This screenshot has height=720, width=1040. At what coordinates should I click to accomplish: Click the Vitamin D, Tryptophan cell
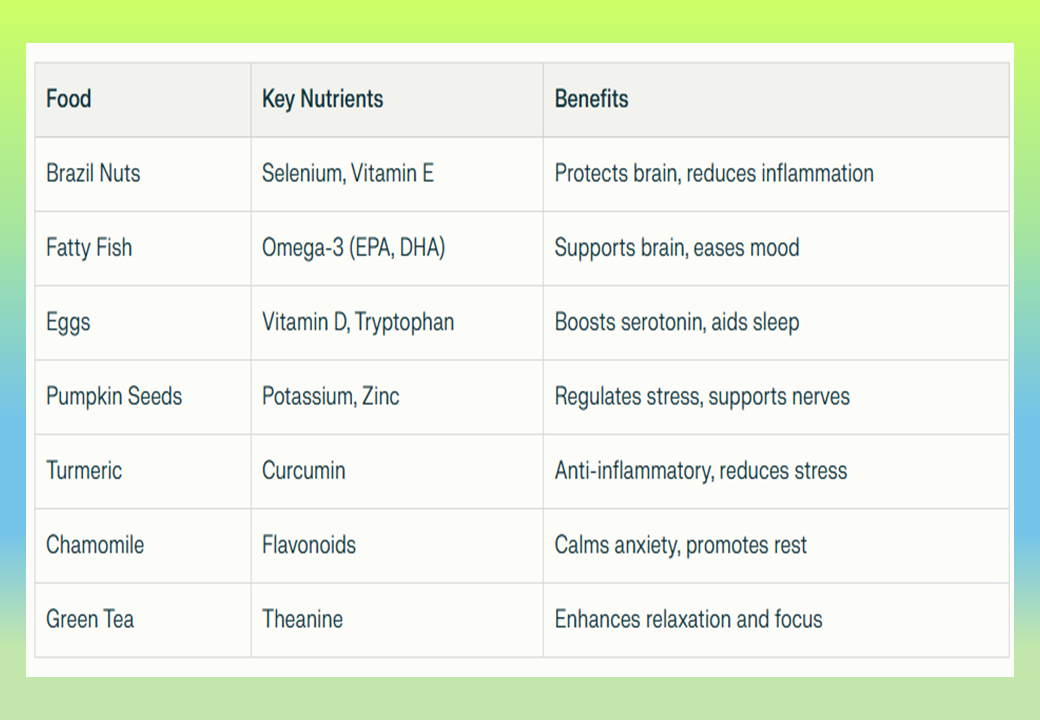(357, 322)
